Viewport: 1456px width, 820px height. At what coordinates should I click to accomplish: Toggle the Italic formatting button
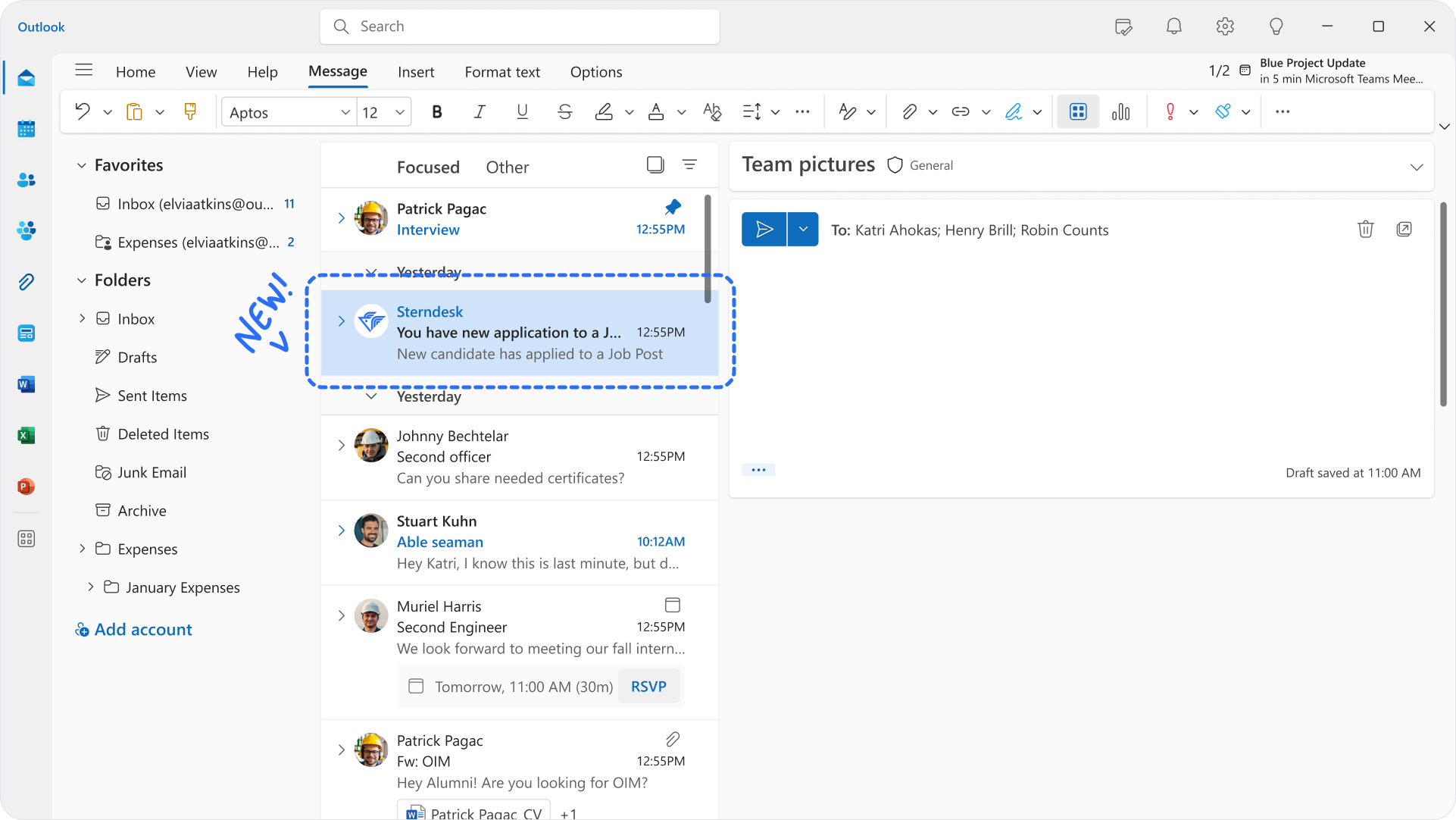(x=480, y=112)
